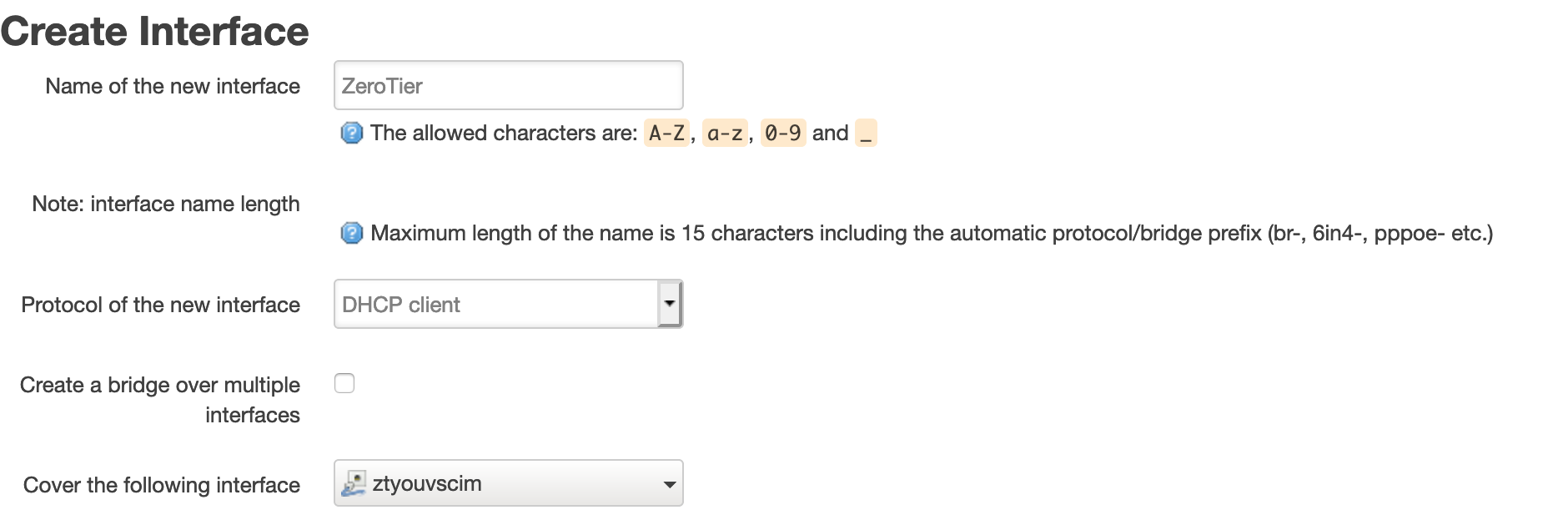1568x510 pixels.
Task: Click the Note: interface name length label
Action: (x=166, y=204)
